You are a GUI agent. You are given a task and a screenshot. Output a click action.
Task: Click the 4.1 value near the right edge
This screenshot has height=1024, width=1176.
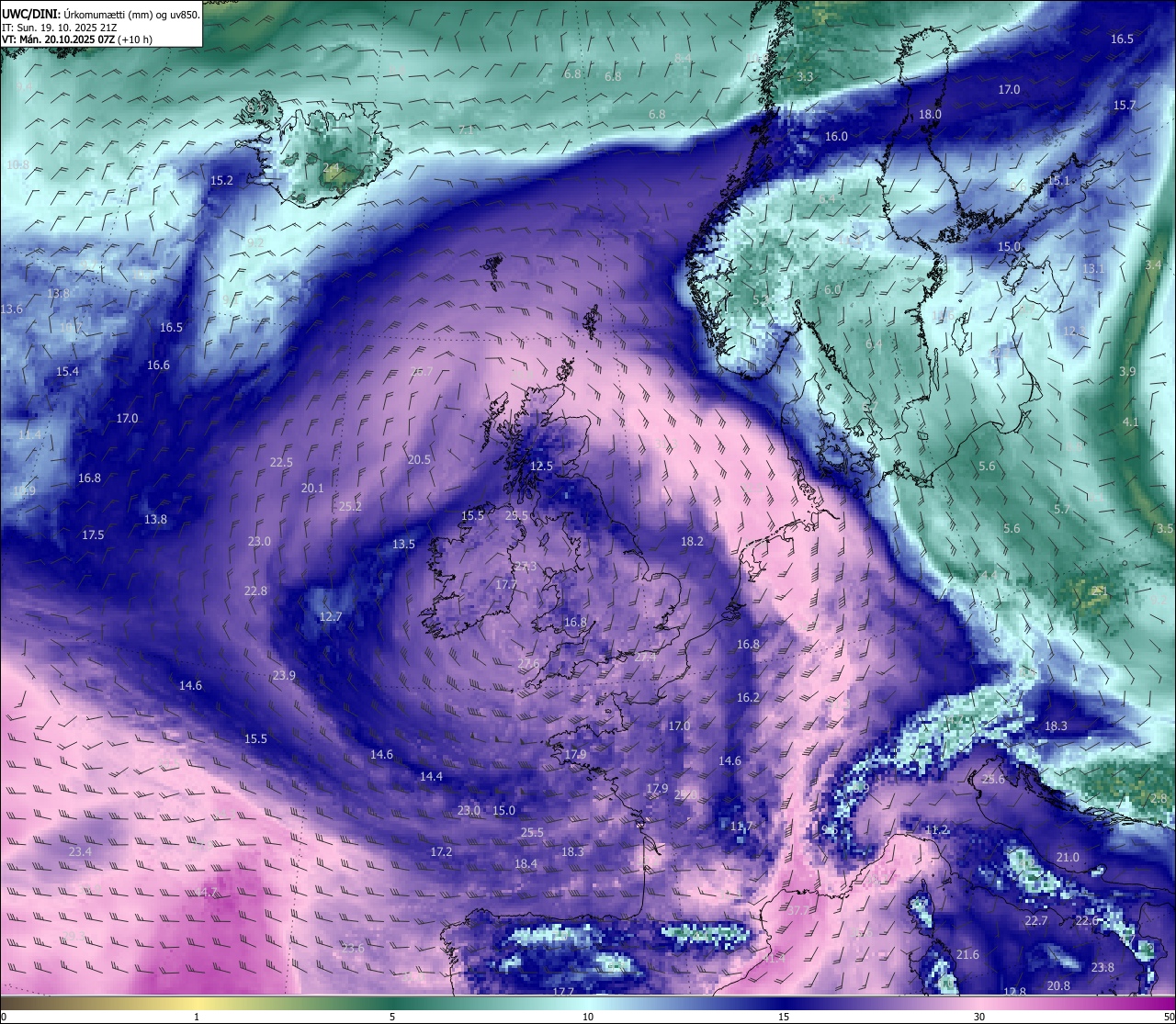[1131, 422]
